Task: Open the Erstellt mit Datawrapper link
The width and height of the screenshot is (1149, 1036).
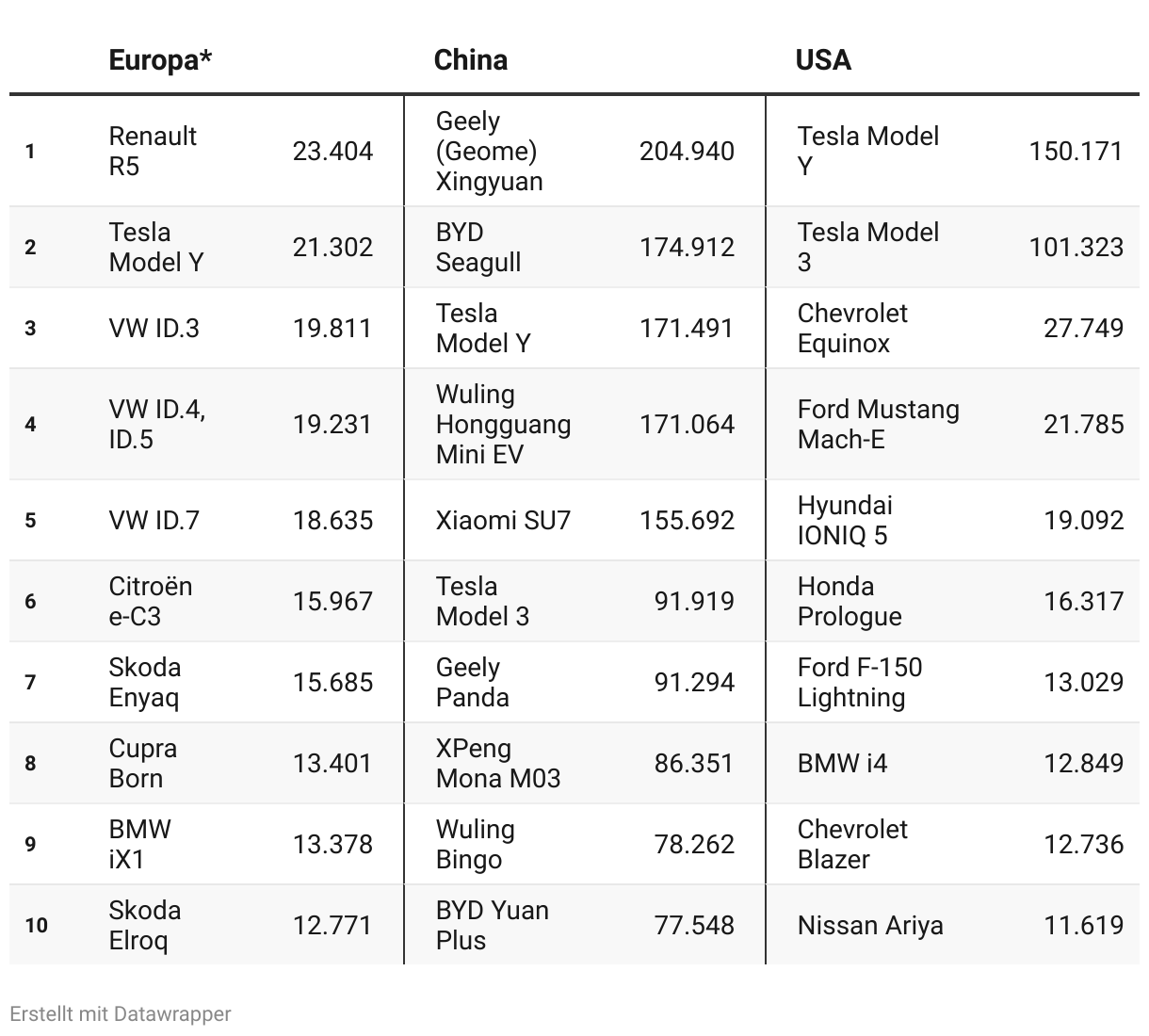Action: pyautogui.click(x=121, y=1013)
